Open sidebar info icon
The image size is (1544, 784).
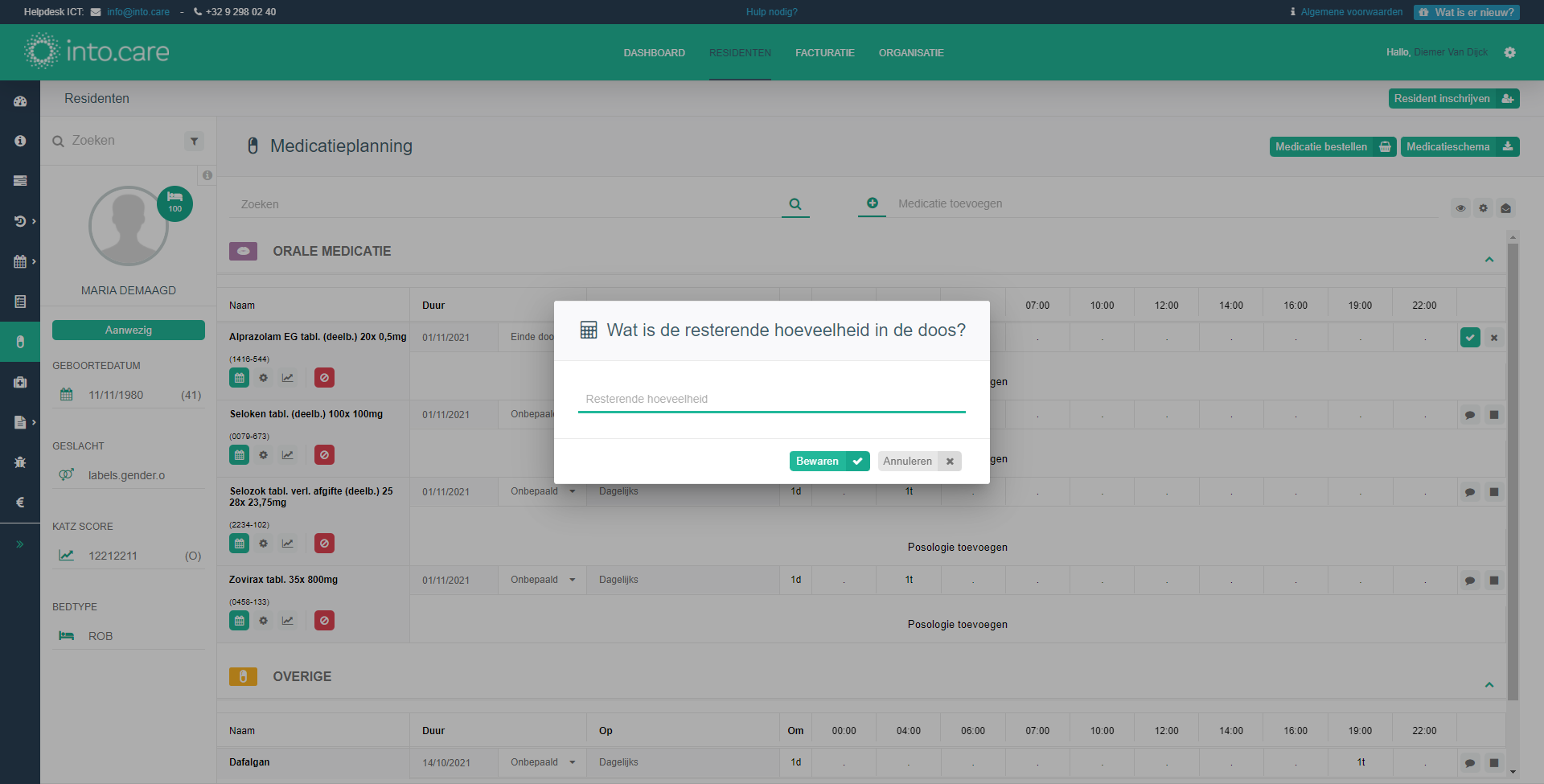click(x=20, y=141)
